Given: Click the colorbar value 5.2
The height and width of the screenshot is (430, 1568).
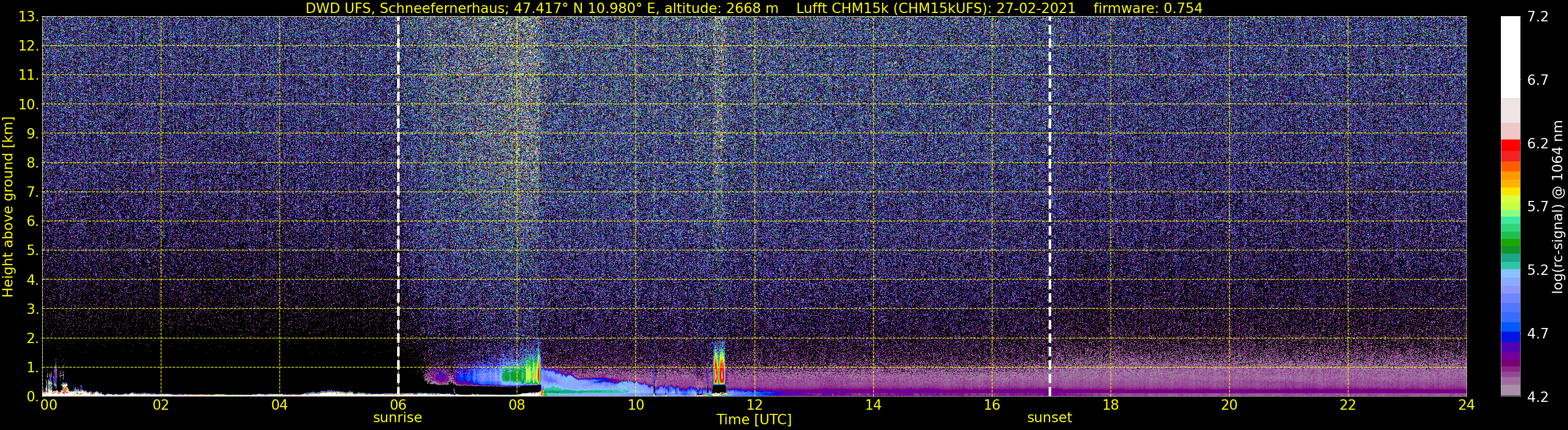Looking at the screenshot, I should tap(1538, 270).
